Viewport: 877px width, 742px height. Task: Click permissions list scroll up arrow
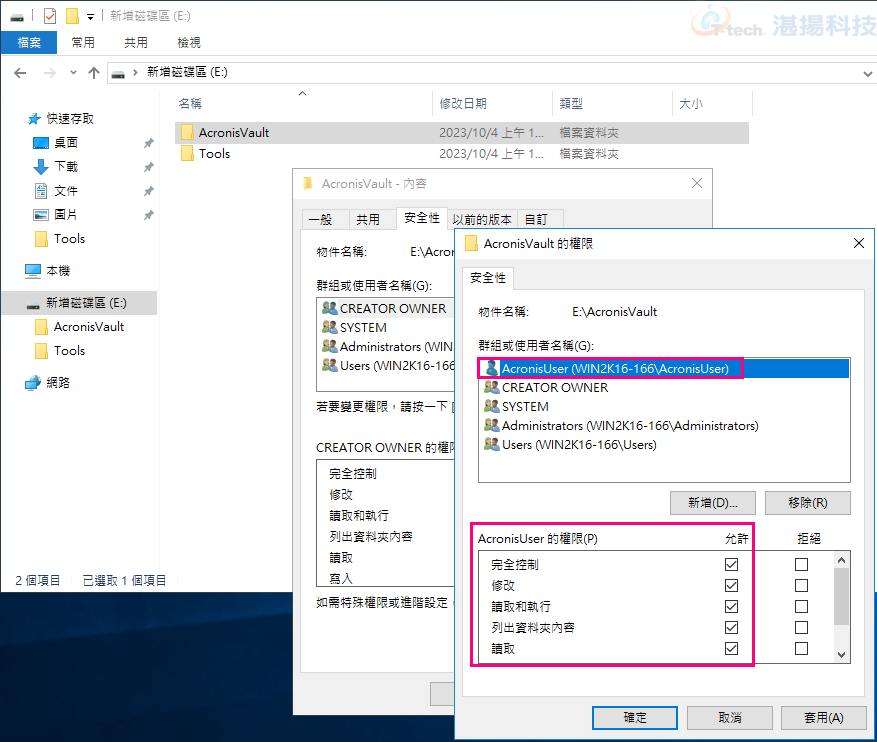click(x=842, y=560)
